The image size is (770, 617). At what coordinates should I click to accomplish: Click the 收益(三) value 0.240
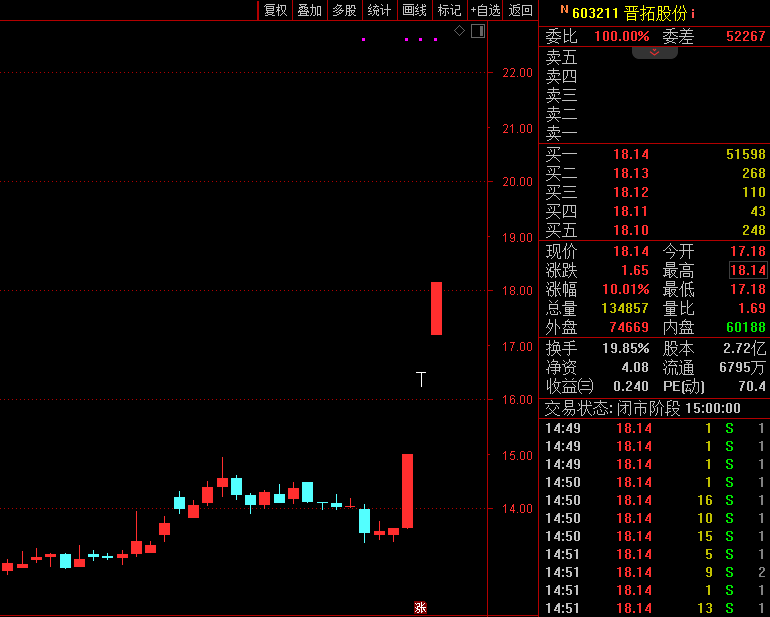(631, 387)
